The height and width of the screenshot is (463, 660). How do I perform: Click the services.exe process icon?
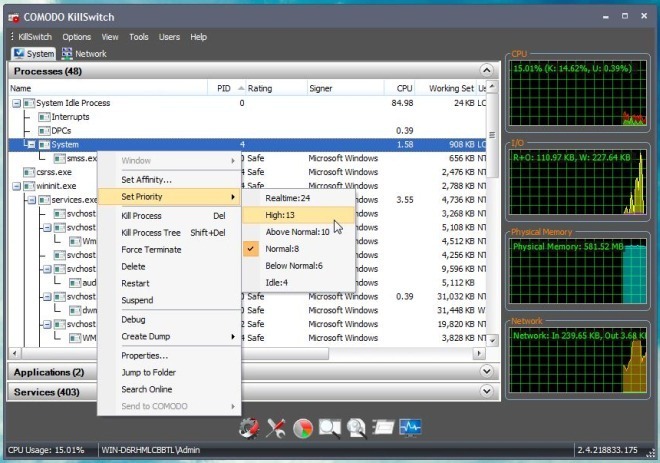coord(44,200)
